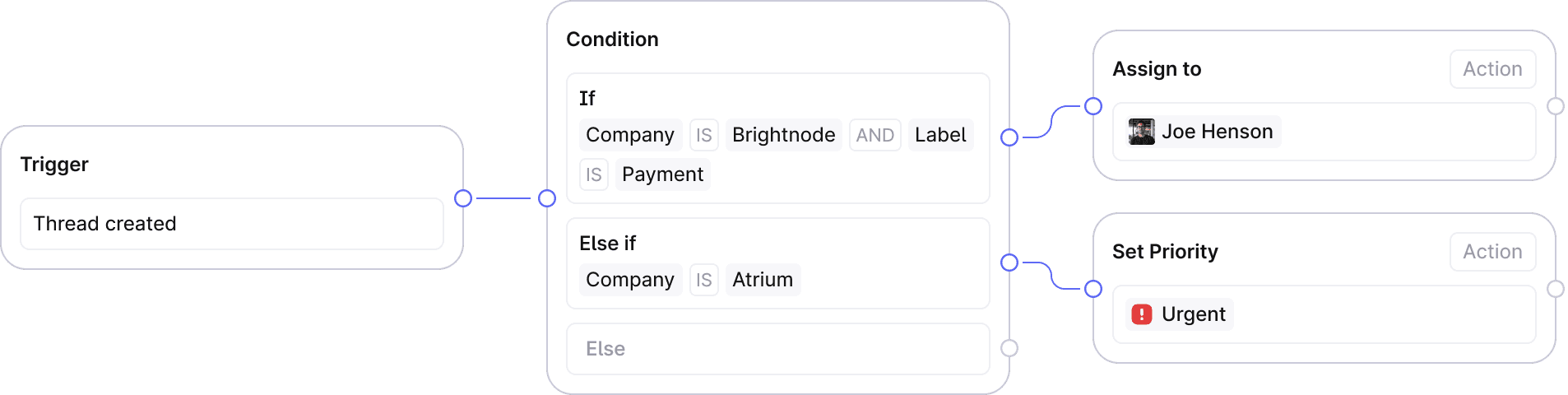Click the Trigger node output connector

pyautogui.click(x=463, y=198)
